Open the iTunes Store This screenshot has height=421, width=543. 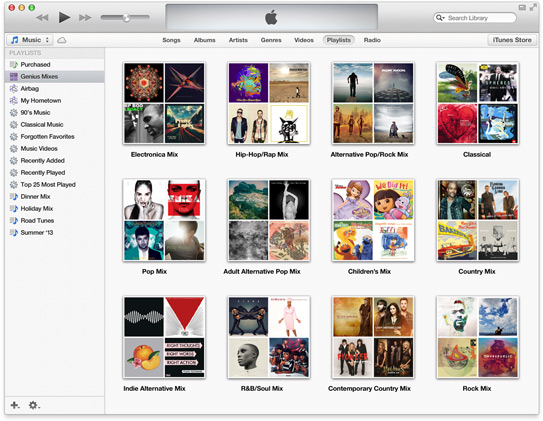pyautogui.click(x=512, y=40)
